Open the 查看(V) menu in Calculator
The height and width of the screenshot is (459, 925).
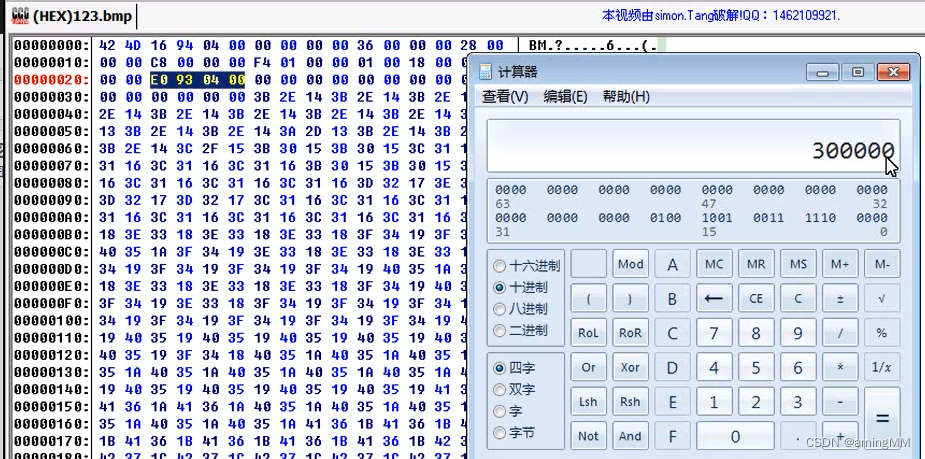coord(505,96)
